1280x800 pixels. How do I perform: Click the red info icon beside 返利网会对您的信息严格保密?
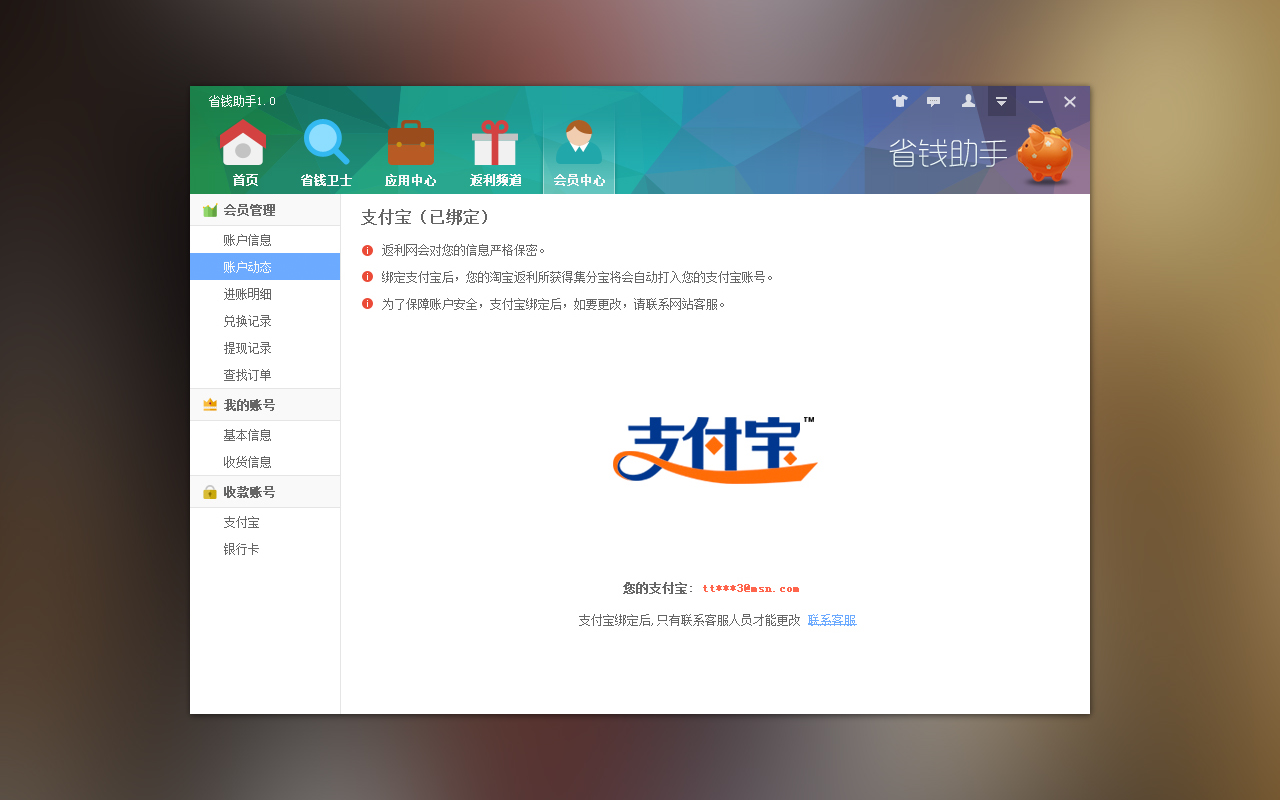click(367, 250)
